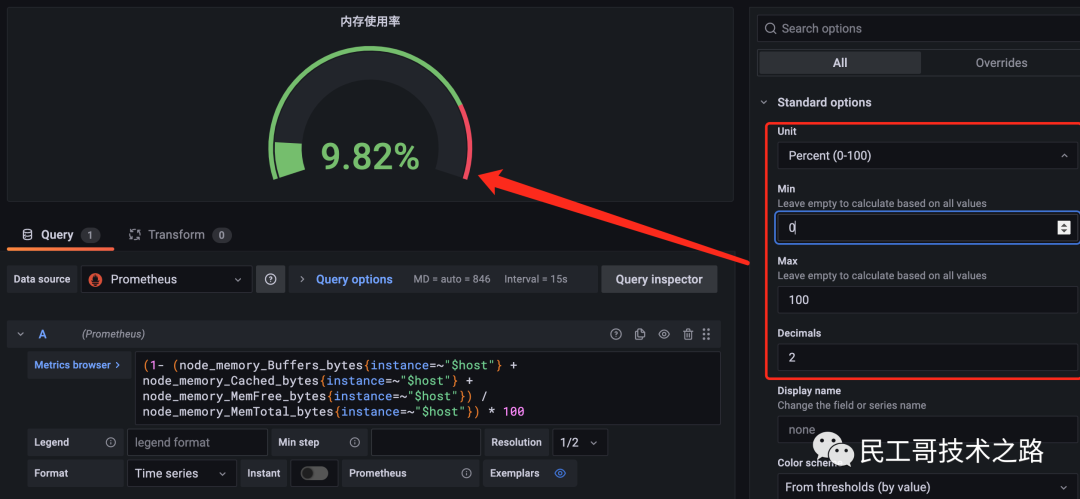Click the Min value stepper
Screen dimensions: 1080x499
[x=1064, y=227]
